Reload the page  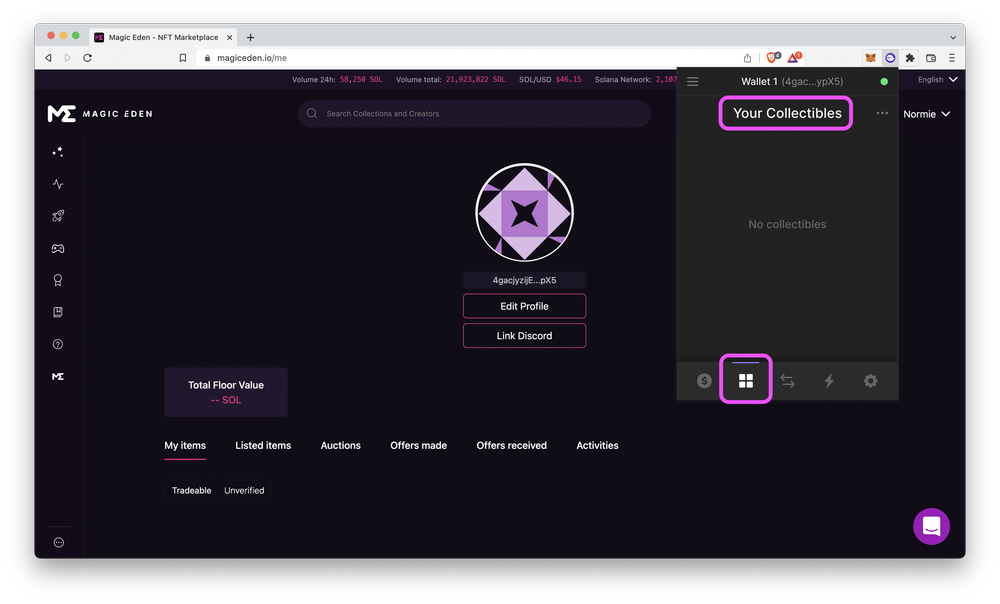(x=87, y=58)
